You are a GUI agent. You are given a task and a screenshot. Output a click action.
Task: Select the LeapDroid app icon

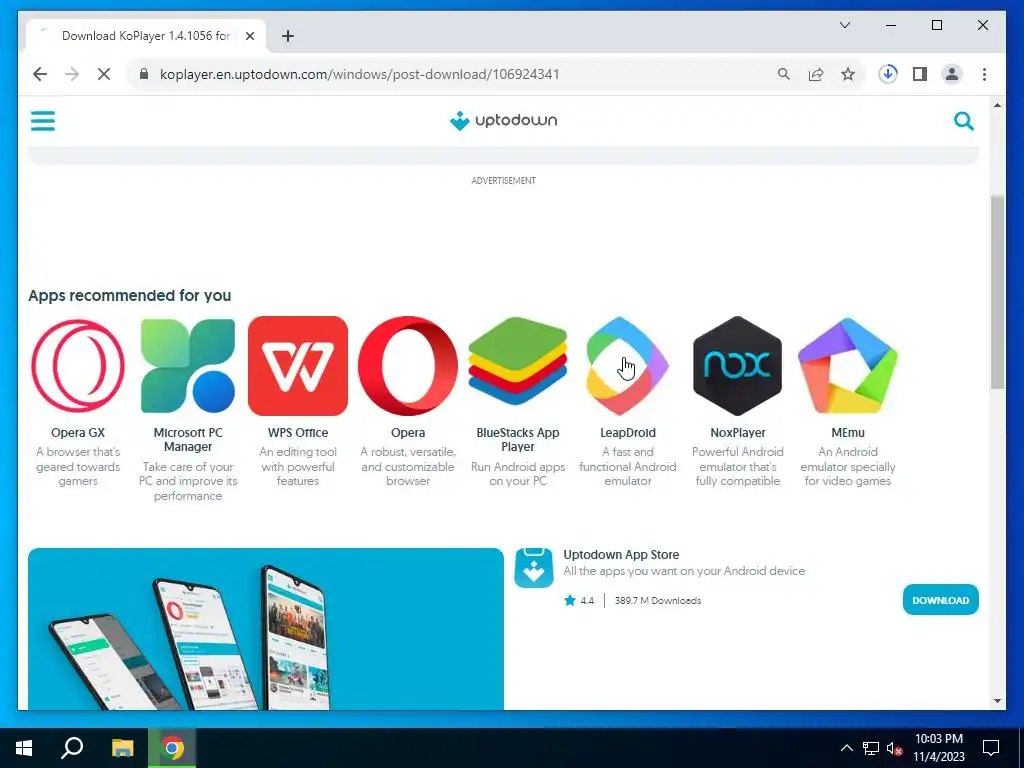[x=628, y=366]
